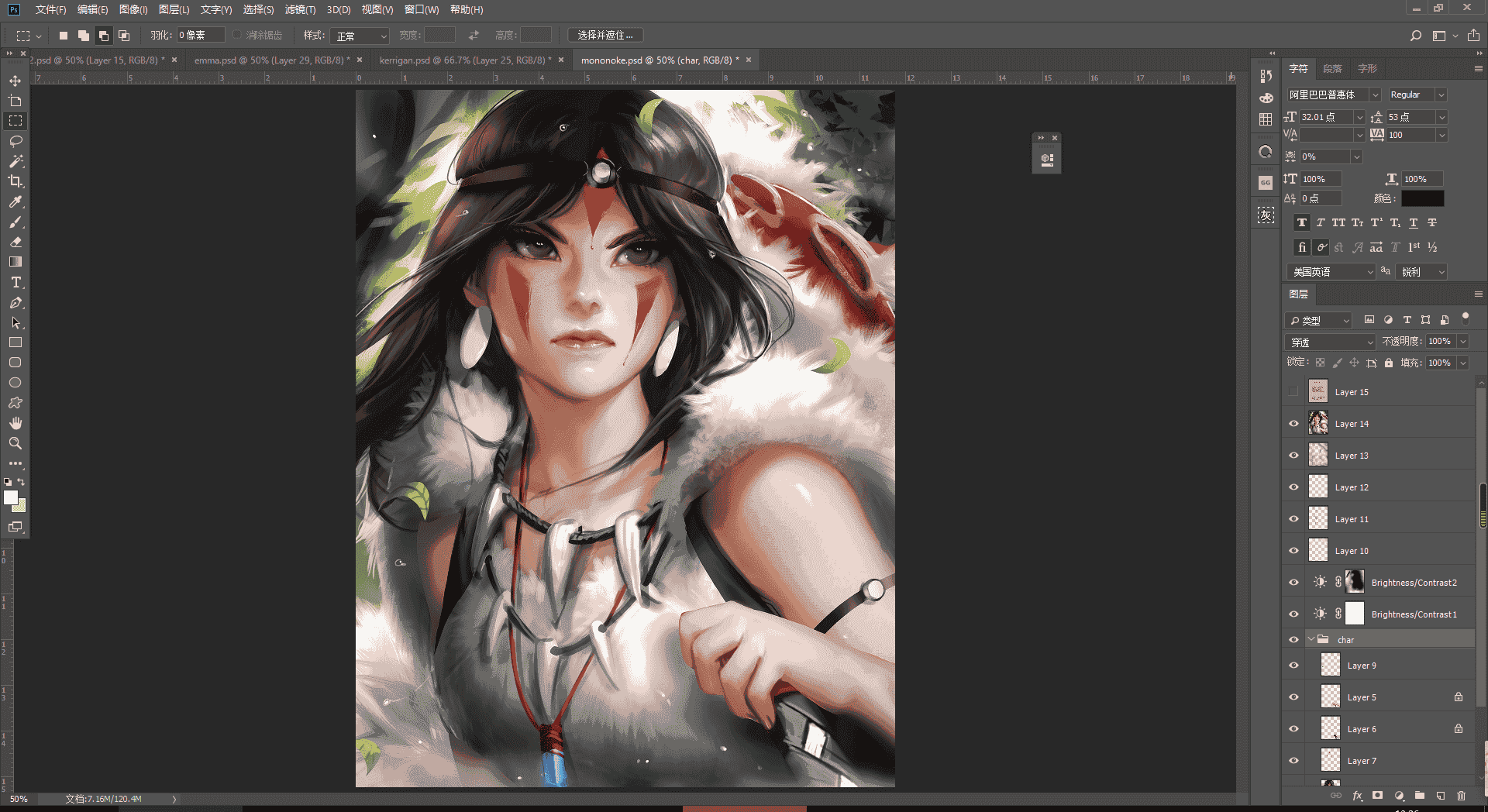Screen dimensions: 1488x812
Task: Click the foreground color swatch
Action: (x=10, y=497)
